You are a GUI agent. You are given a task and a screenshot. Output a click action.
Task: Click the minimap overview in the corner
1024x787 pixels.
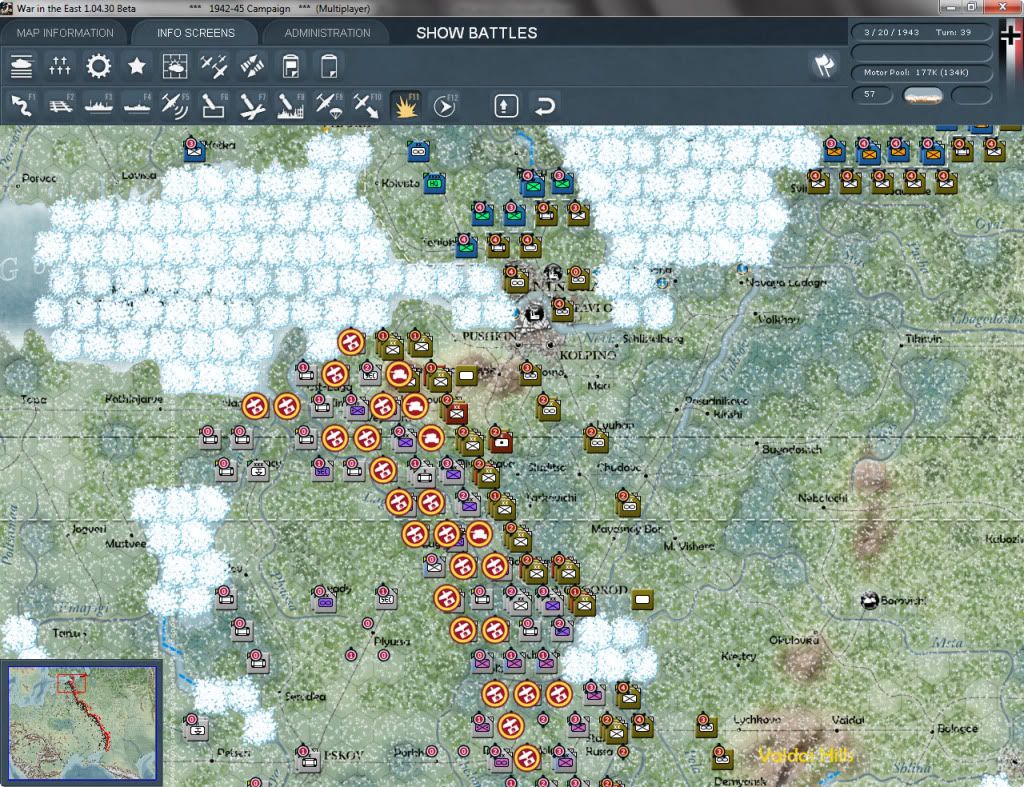(x=82, y=722)
